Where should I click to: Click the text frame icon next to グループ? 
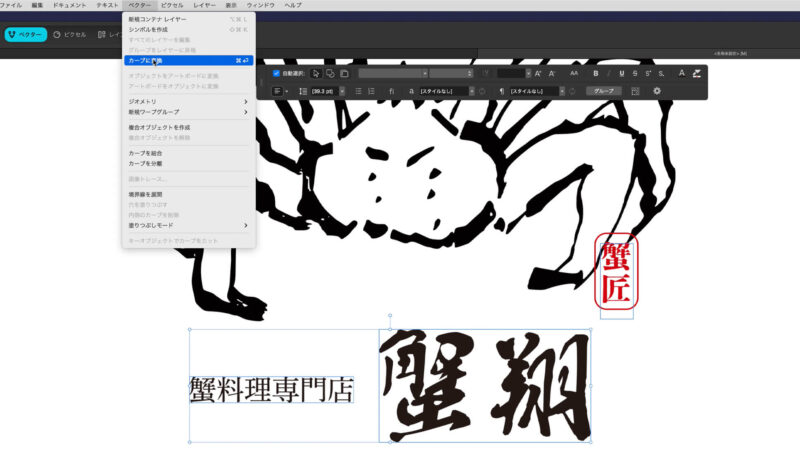(x=635, y=91)
